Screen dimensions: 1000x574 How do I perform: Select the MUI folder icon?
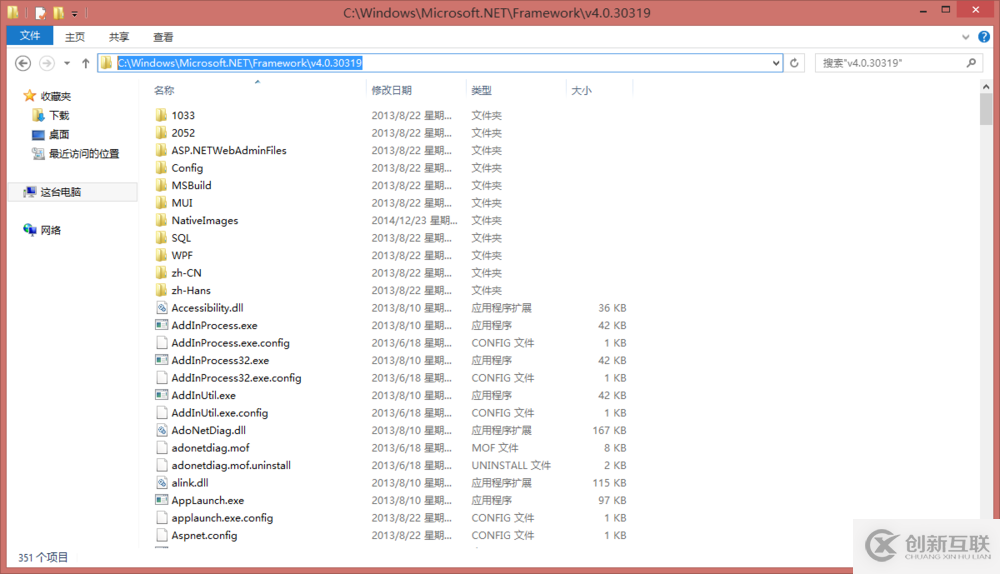161,203
